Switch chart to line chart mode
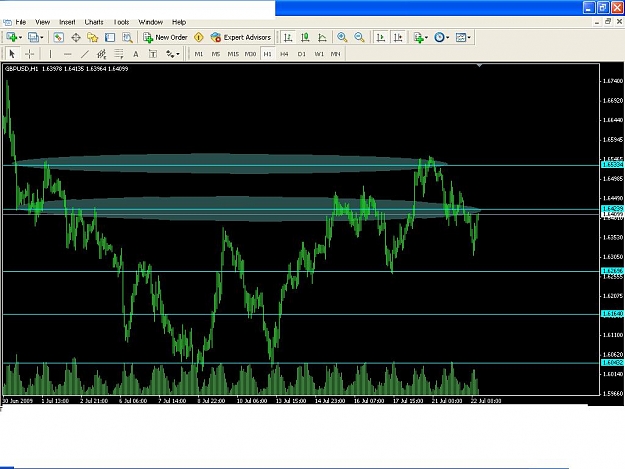Viewport: 625px width, 469px height. point(322,37)
